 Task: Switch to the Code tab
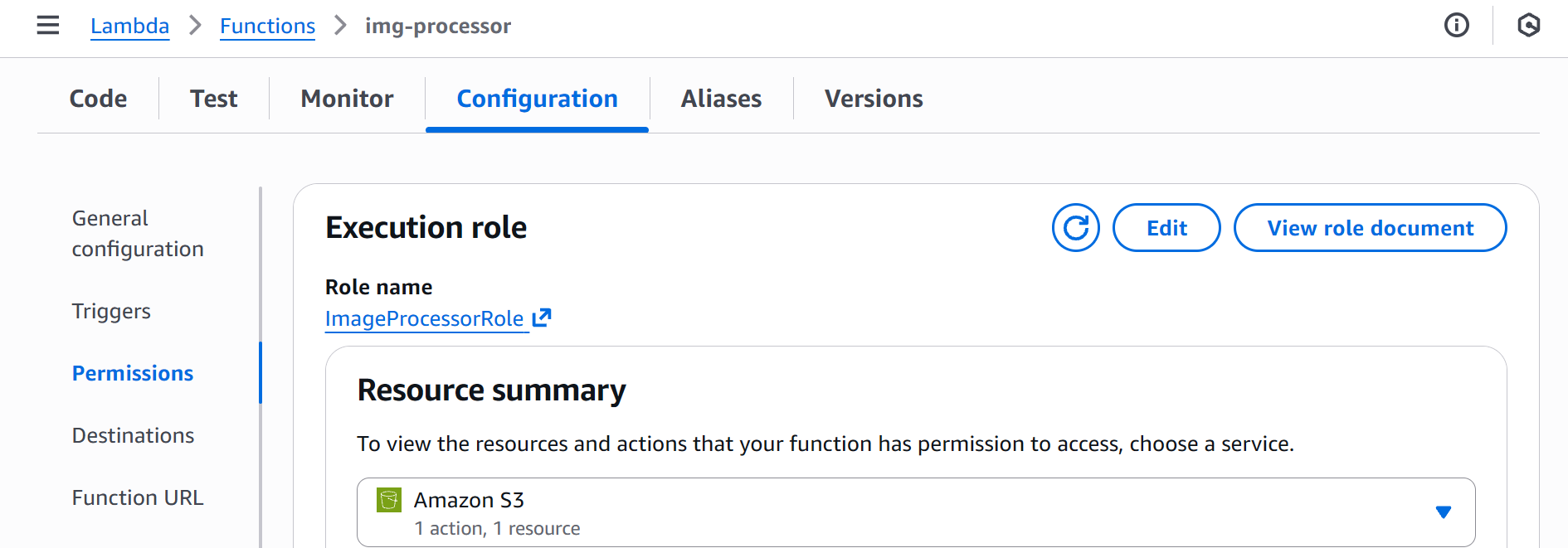click(97, 99)
